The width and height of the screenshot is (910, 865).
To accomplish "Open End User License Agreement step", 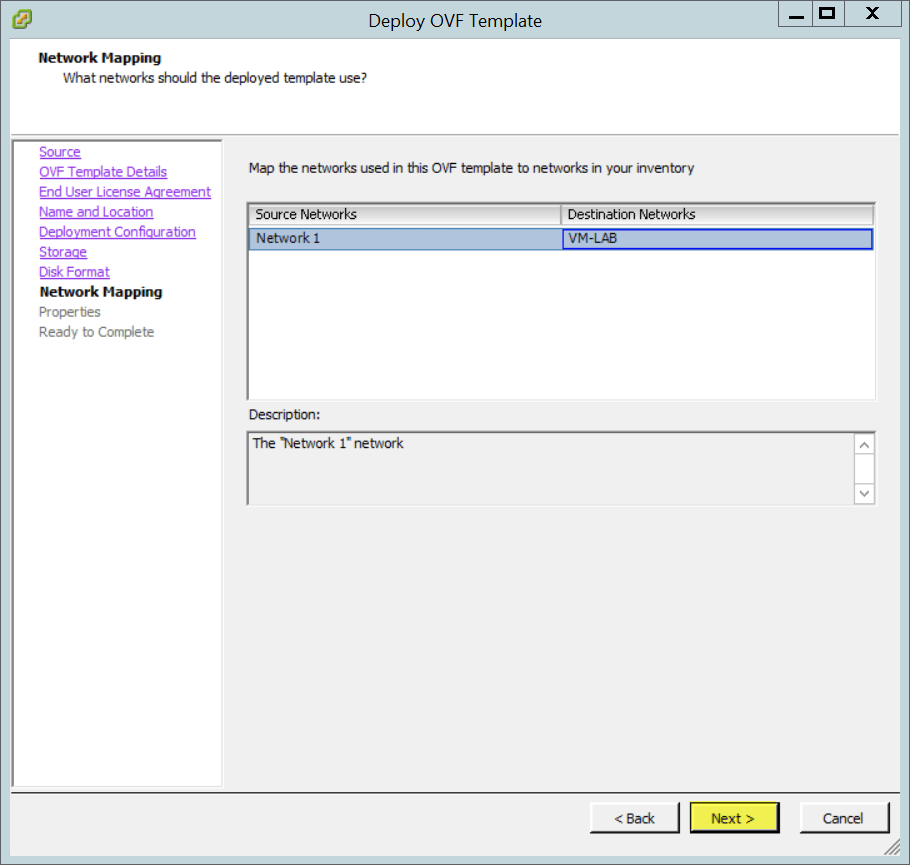I will pyautogui.click(x=125, y=192).
